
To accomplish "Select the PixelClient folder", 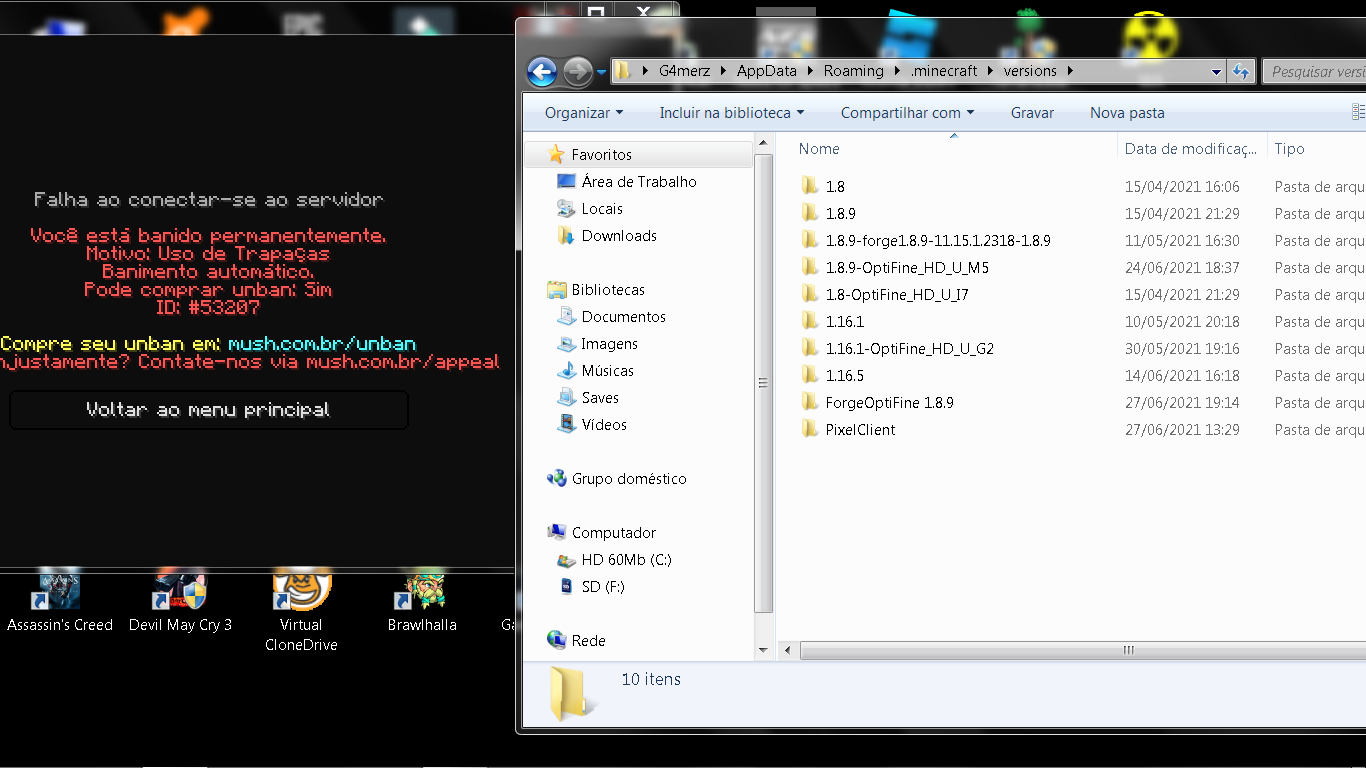I will (x=860, y=430).
